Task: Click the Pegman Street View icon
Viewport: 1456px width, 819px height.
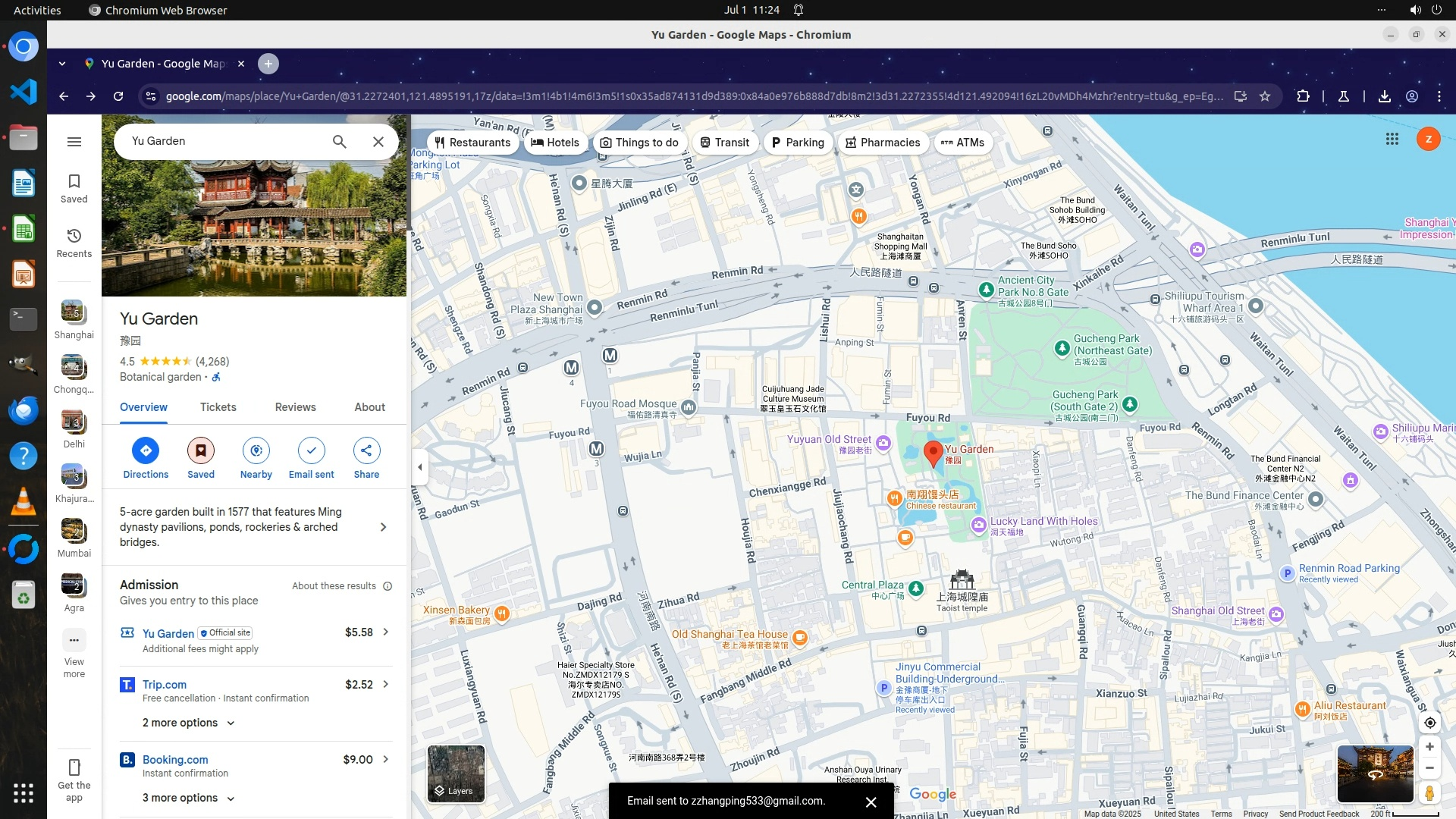Action: pyautogui.click(x=1429, y=792)
